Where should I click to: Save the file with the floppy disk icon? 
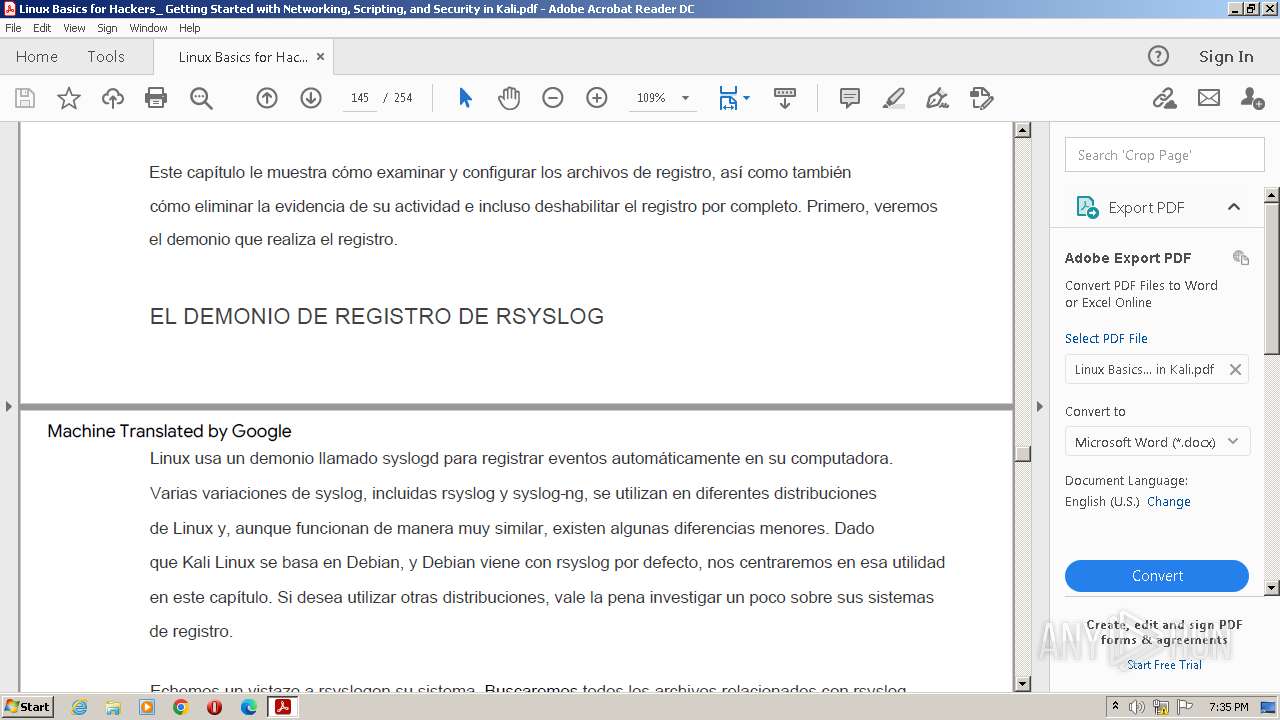coord(25,98)
